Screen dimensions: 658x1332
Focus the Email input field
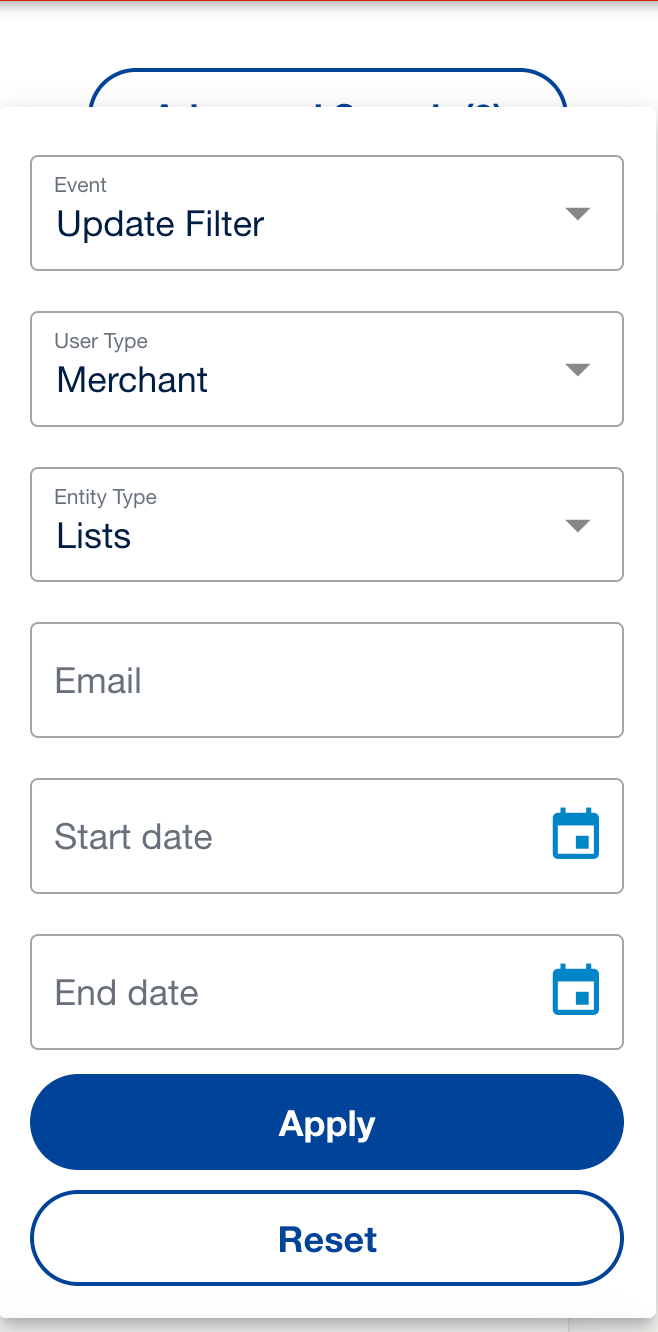point(327,680)
